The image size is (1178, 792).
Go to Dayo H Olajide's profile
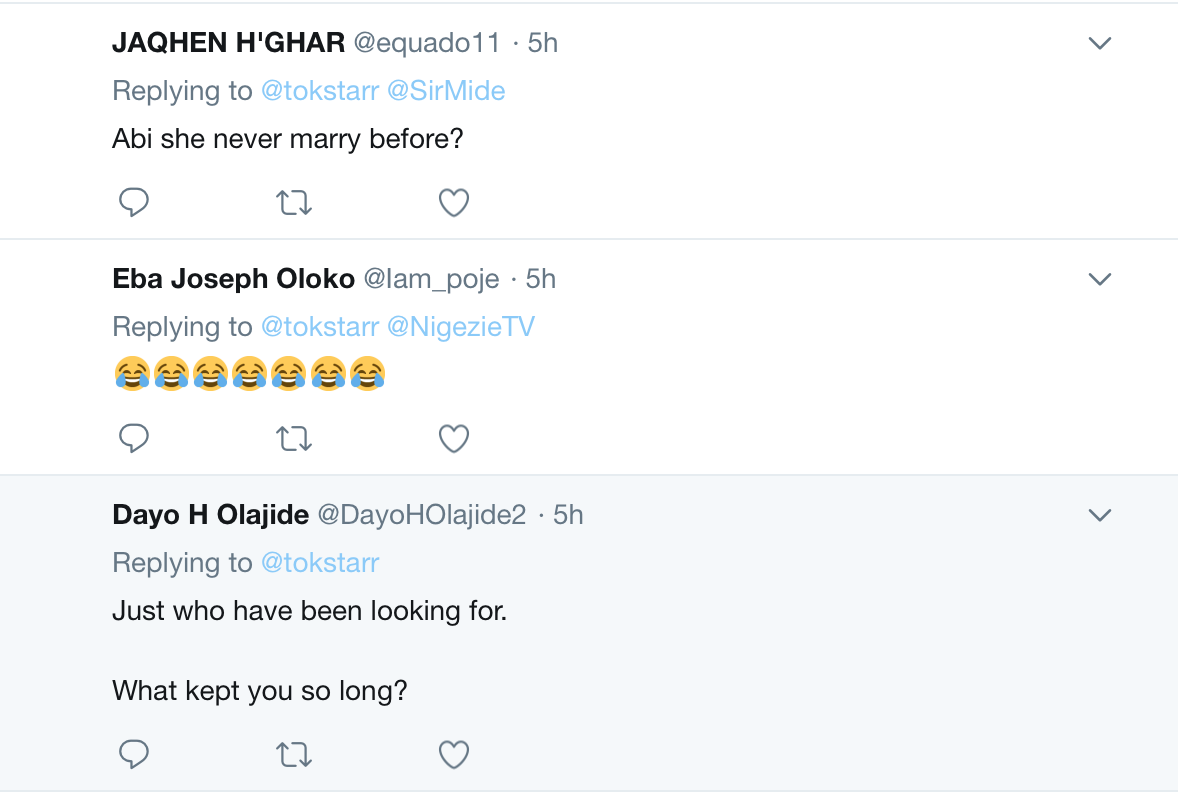pos(210,515)
